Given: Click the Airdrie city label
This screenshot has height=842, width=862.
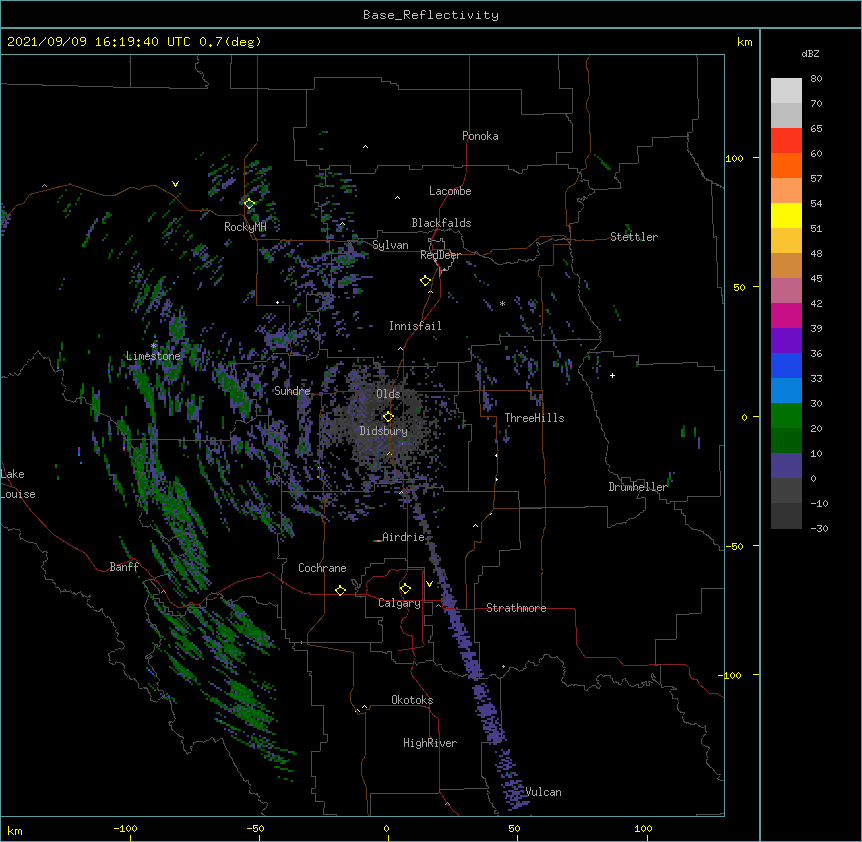Looking at the screenshot, I should pyautogui.click(x=403, y=537).
